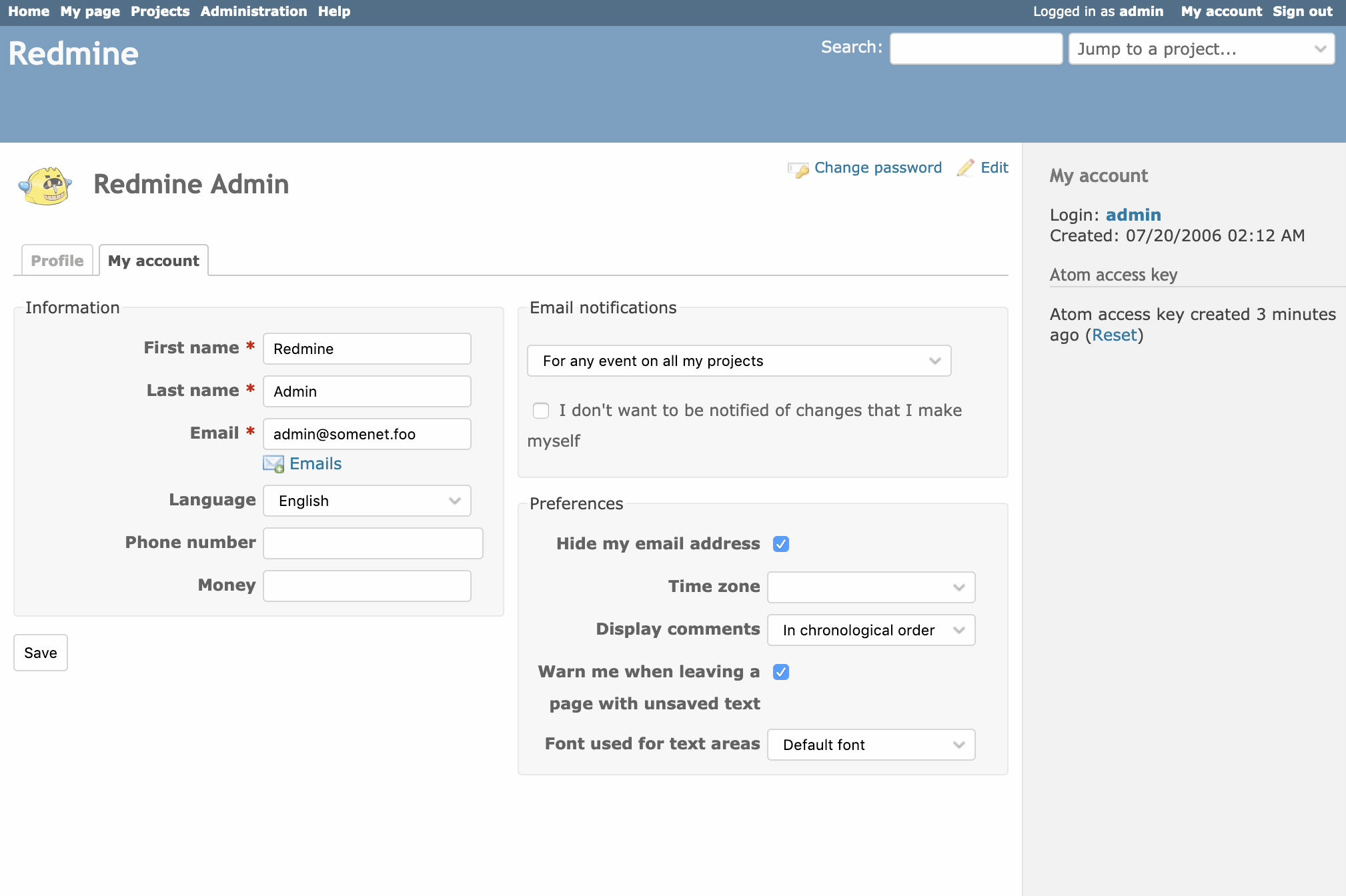Click the admin link after Logged in as
The image size is (1346, 896).
click(x=1141, y=11)
